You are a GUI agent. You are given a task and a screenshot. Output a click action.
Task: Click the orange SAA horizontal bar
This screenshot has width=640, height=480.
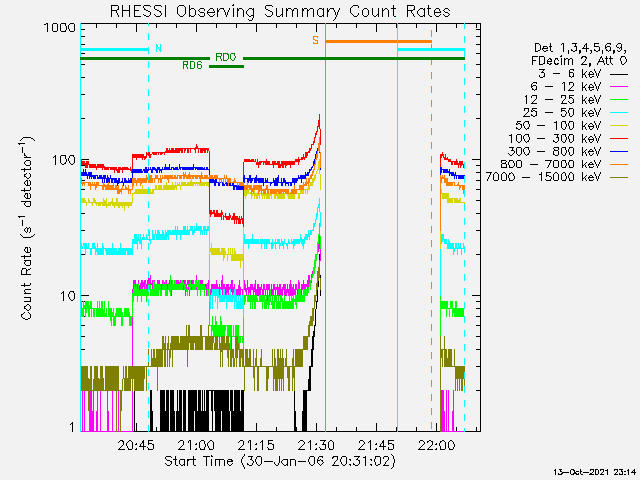click(378, 42)
